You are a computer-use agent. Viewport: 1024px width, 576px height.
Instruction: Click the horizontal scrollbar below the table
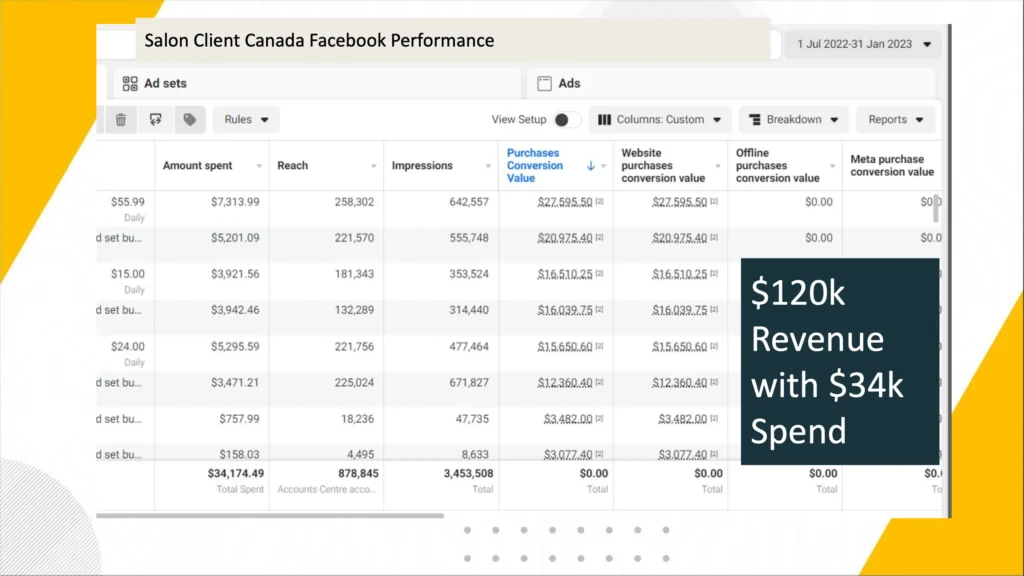[x=270, y=516]
